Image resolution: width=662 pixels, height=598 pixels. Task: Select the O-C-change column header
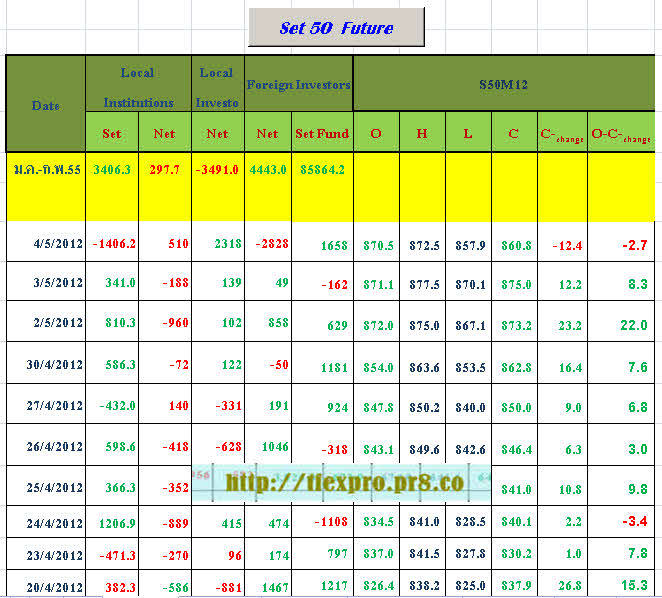[621, 133]
